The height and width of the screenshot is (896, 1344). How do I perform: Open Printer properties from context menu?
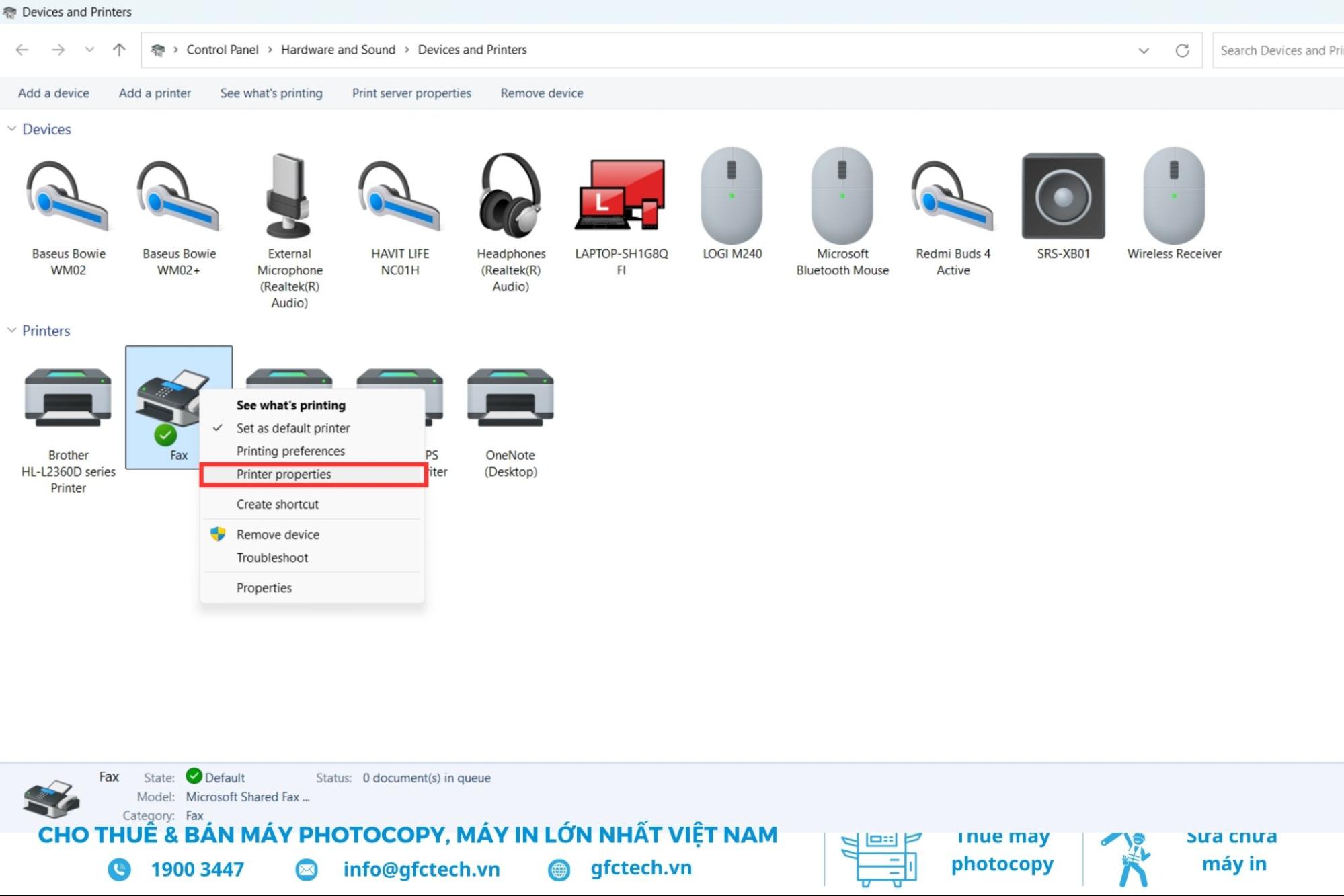pyautogui.click(x=312, y=474)
